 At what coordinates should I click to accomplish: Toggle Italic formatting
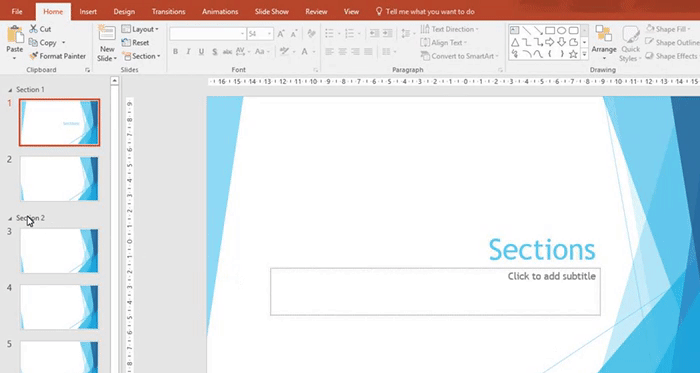click(188, 52)
